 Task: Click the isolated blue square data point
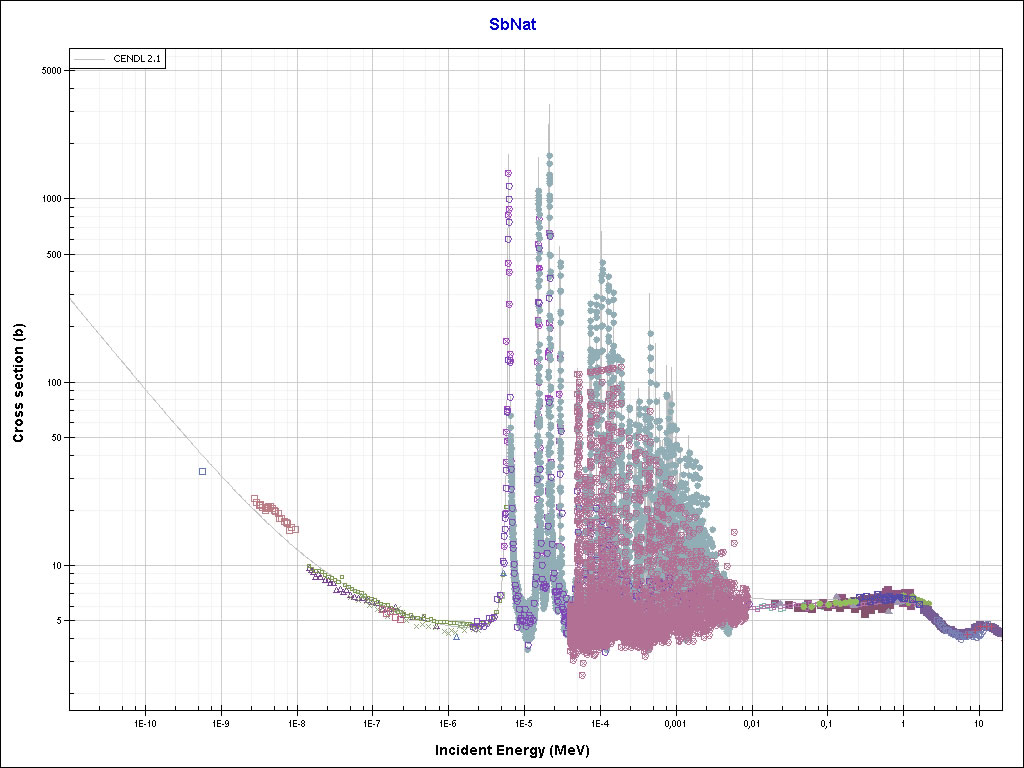click(x=202, y=471)
